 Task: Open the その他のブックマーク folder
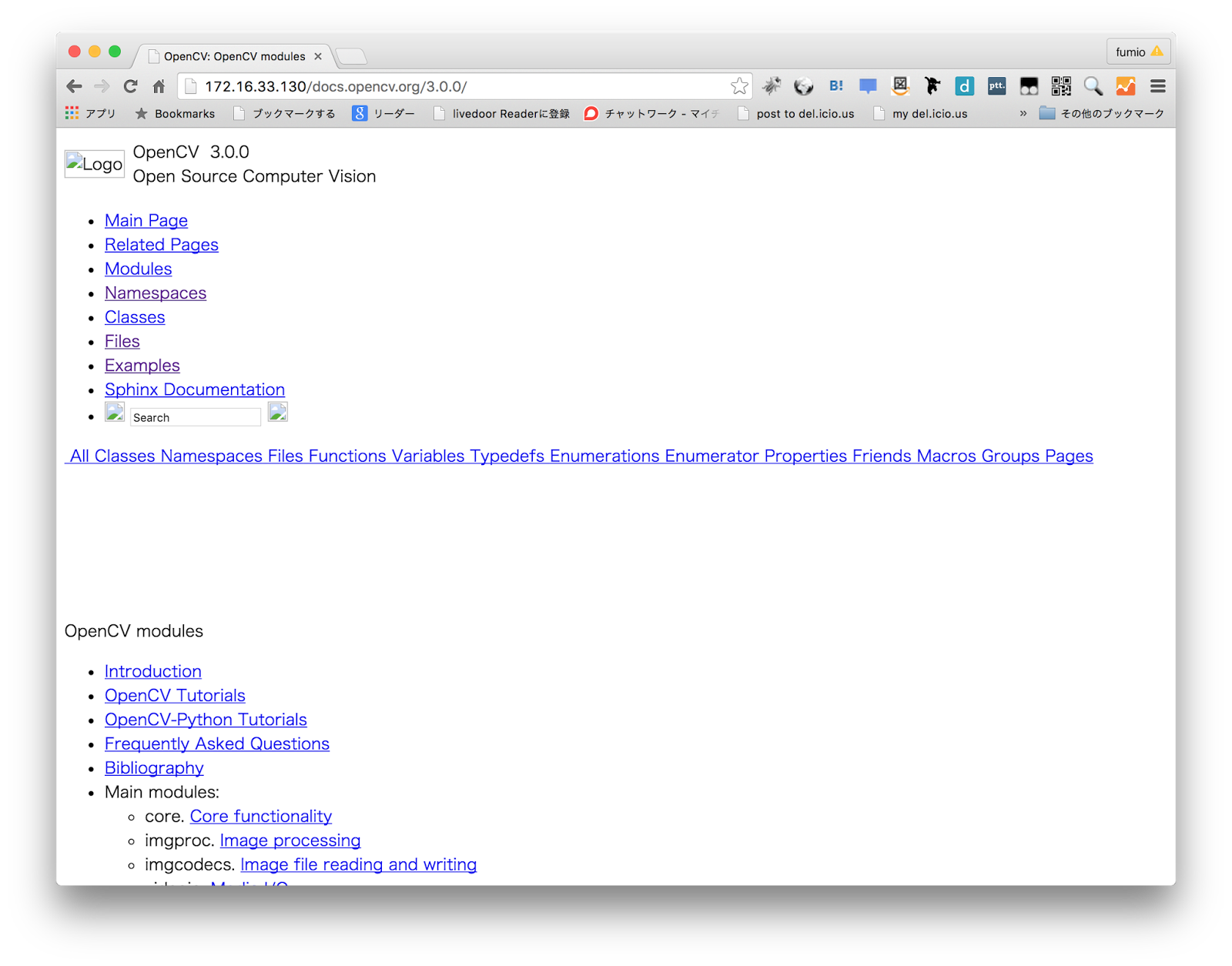tap(1102, 113)
